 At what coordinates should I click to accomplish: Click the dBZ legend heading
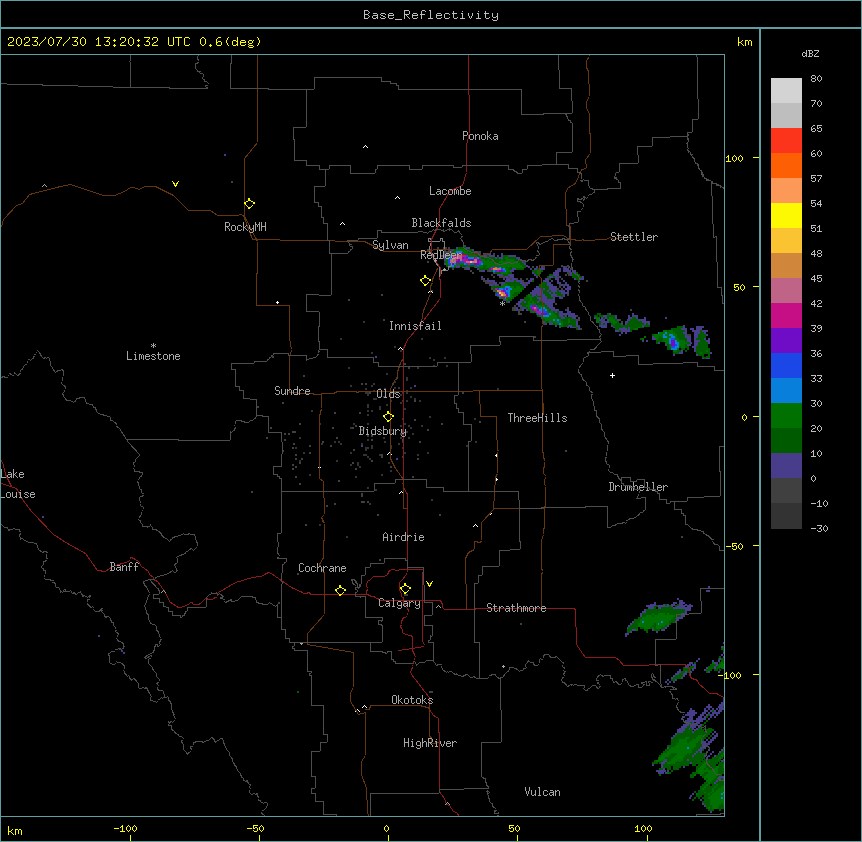coord(810,53)
